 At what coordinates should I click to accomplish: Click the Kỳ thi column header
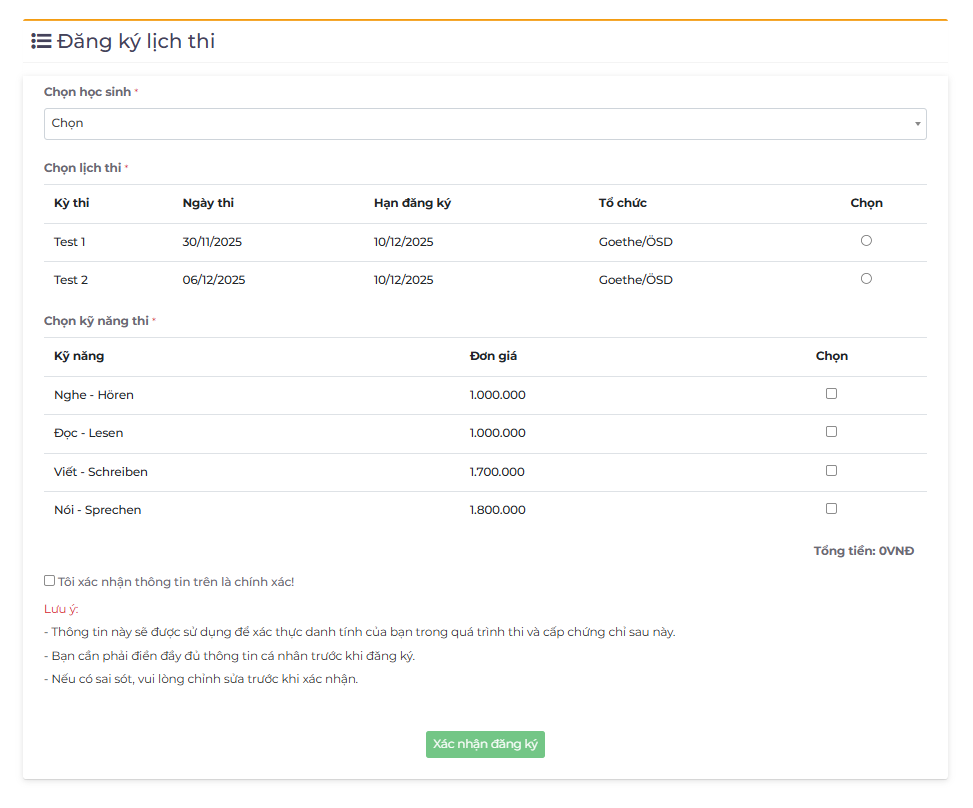click(71, 203)
